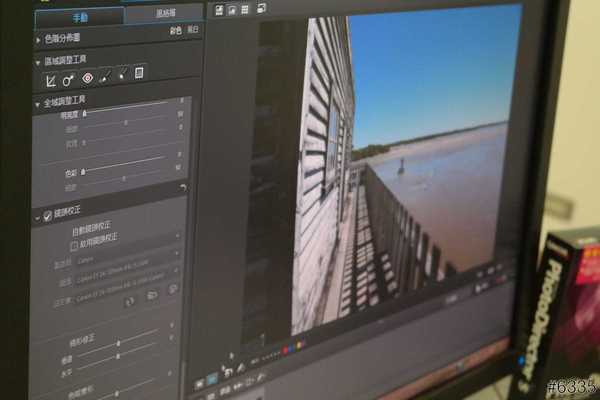This screenshot has width=600, height=400.
Task: Choose the red-eye removal tool
Action: click(88, 77)
